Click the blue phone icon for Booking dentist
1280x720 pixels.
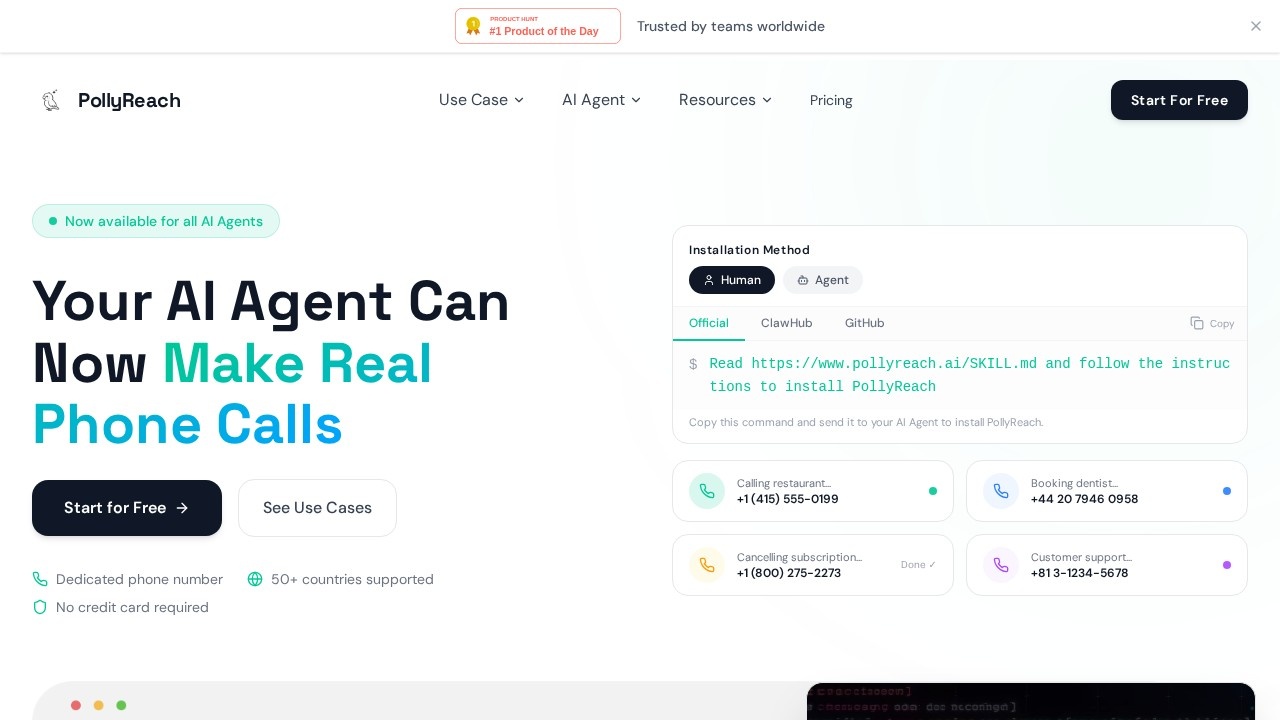(x=1001, y=491)
